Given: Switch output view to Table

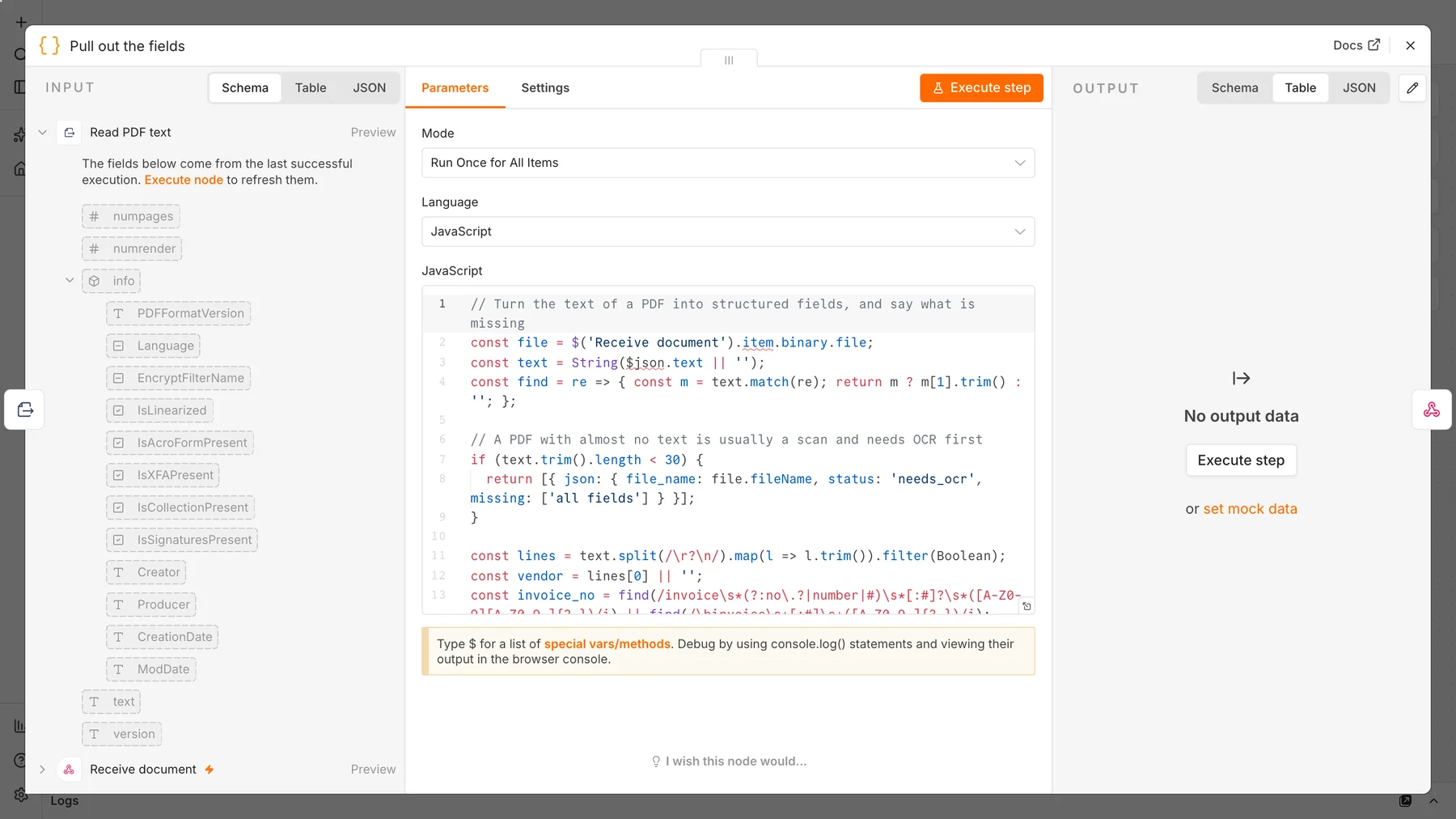Looking at the screenshot, I should pyautogui.click(x=1300, y=87).
